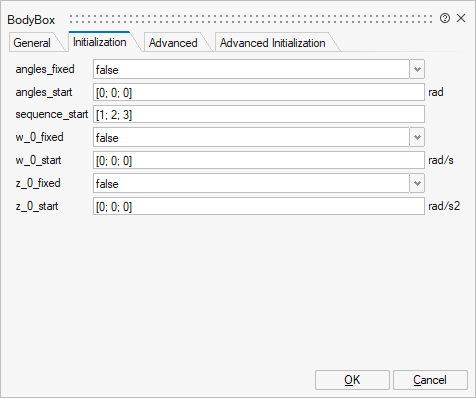Open the Advanced tab
476x398 pixels.
tap(173, 43)
